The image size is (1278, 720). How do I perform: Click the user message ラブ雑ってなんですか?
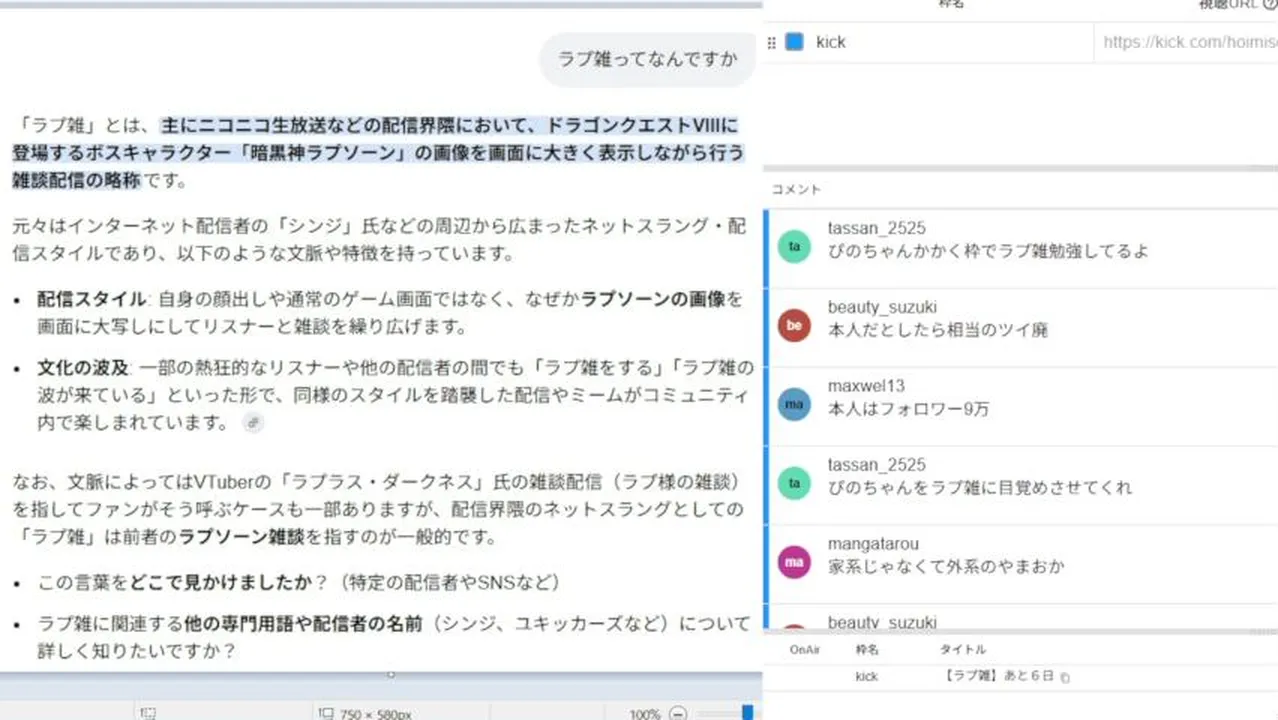[647, 59]
